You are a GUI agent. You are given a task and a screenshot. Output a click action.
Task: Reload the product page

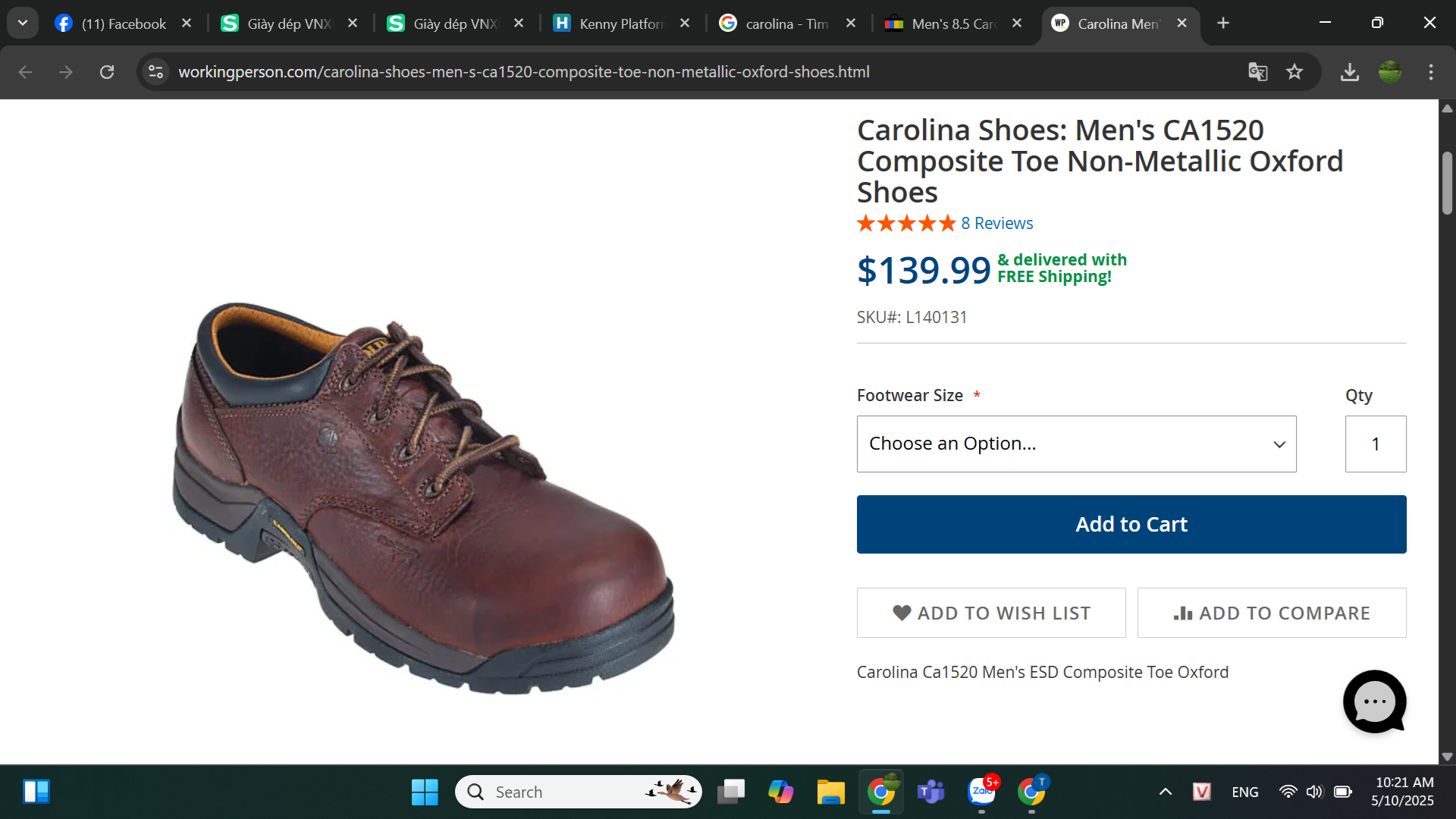coord(107,72)
